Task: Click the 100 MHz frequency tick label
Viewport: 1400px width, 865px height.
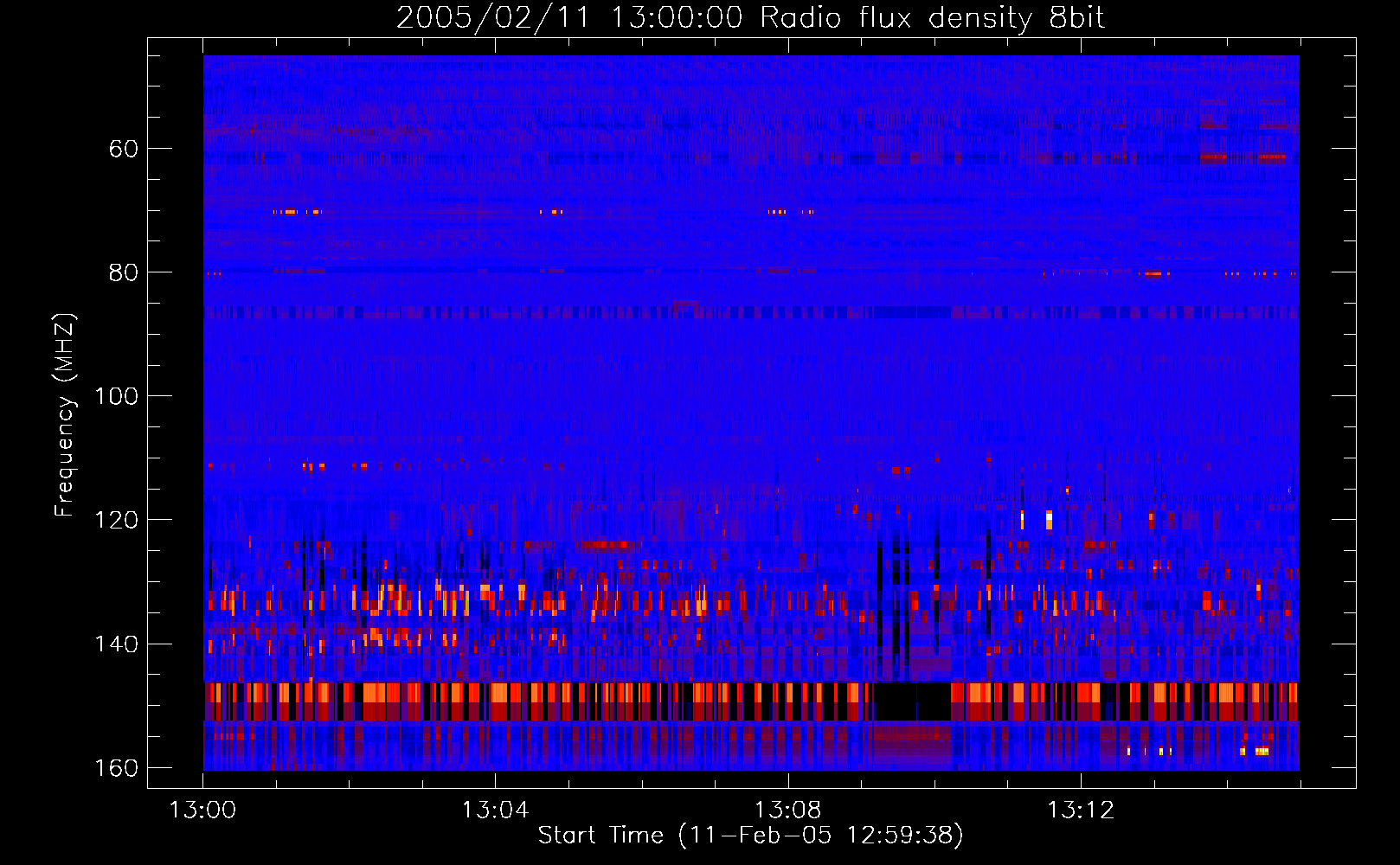Action: tap(116, 396)
